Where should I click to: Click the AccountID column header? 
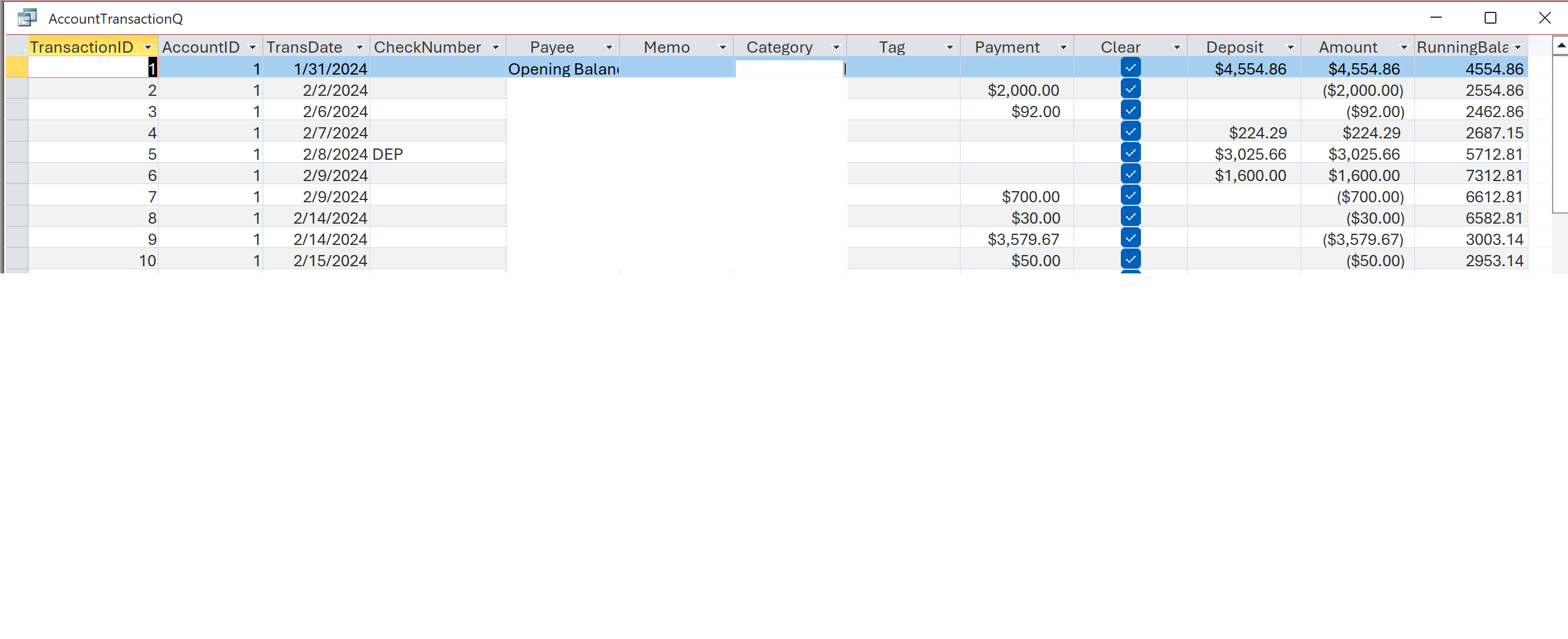[201, 46]
